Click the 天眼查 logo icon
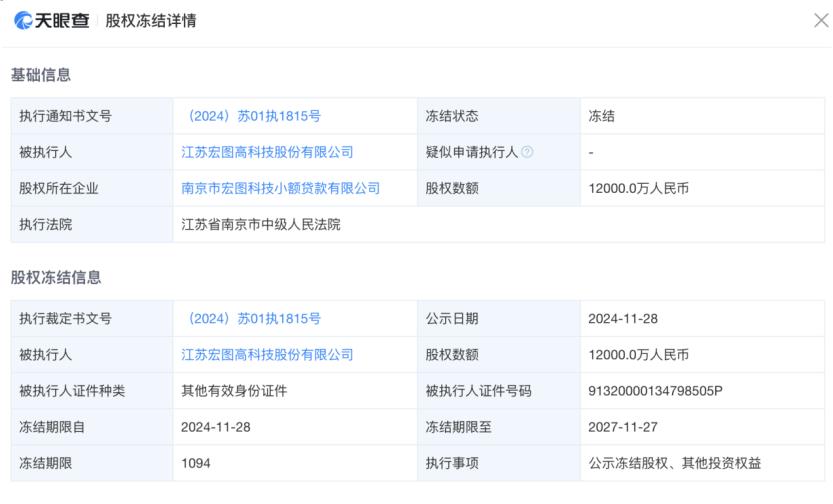This screenshot has width=833, height=504. pos(23,21)
